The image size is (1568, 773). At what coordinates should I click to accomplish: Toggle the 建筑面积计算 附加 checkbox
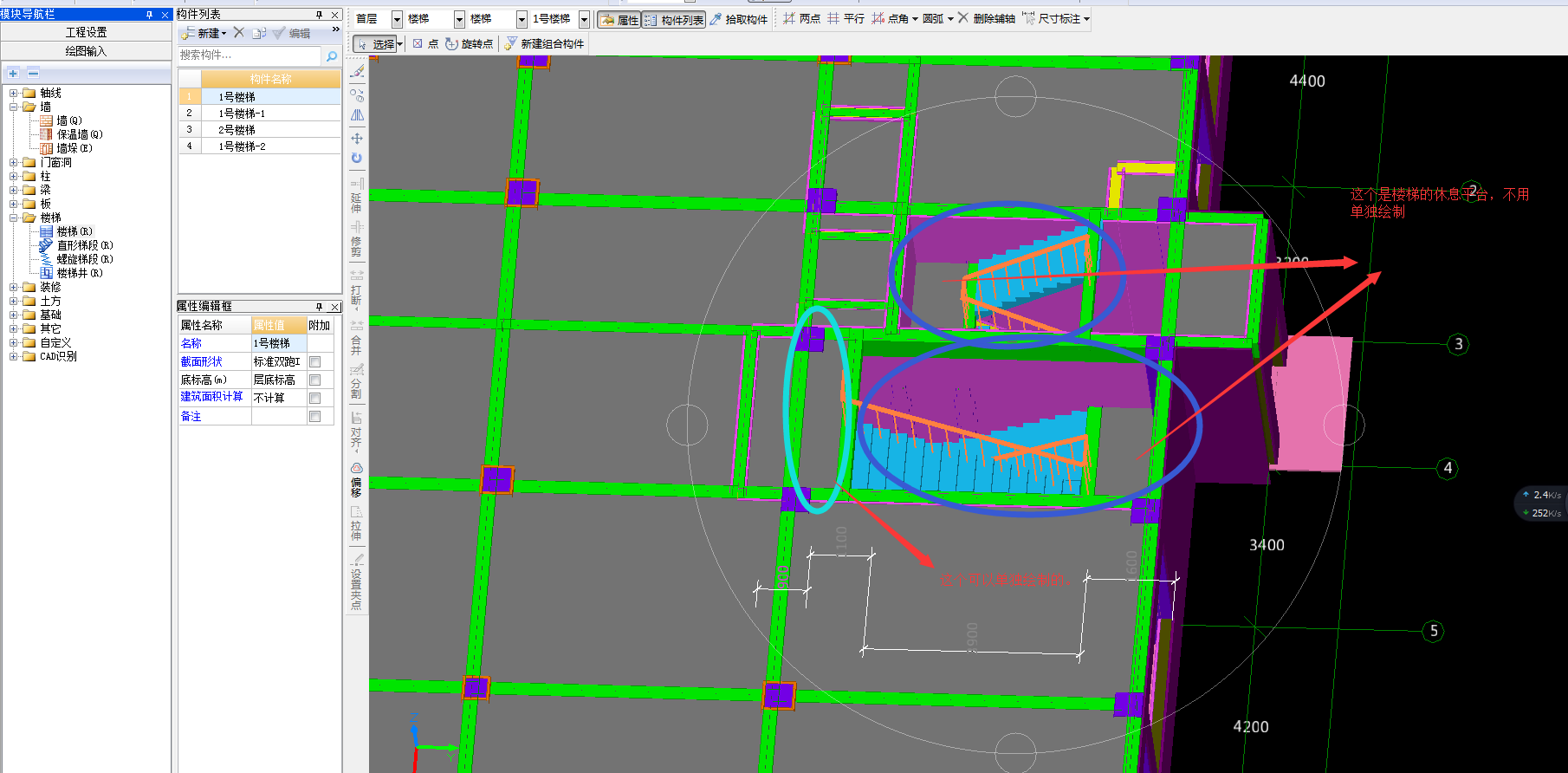(x=315, y=398)
